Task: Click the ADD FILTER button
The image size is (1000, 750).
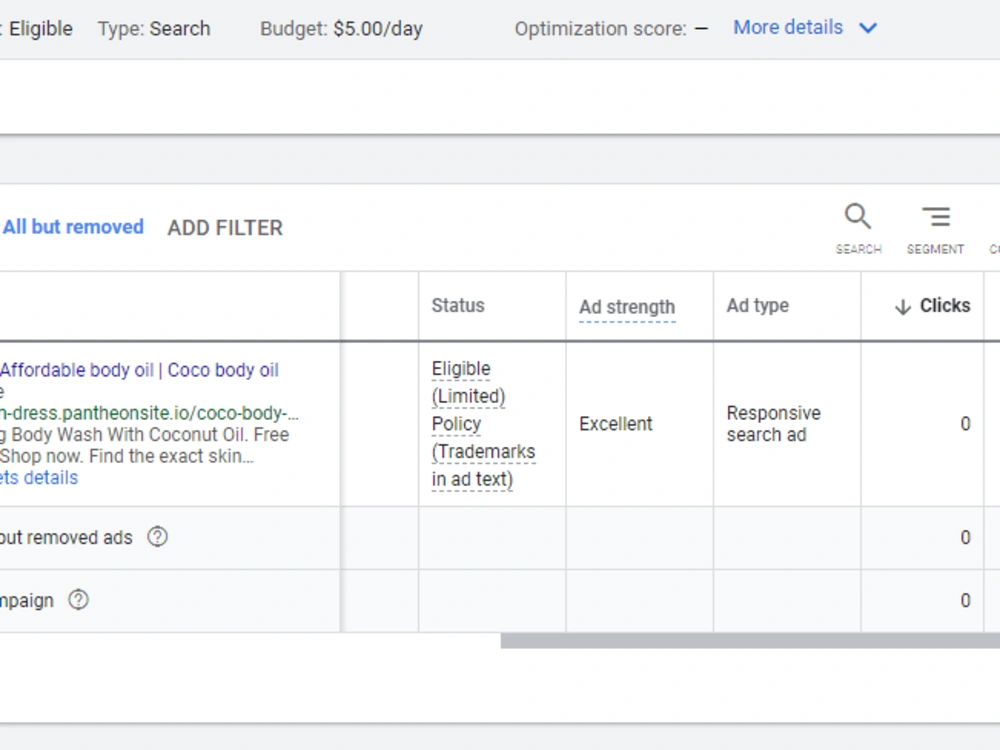Action: click(224, 228)
